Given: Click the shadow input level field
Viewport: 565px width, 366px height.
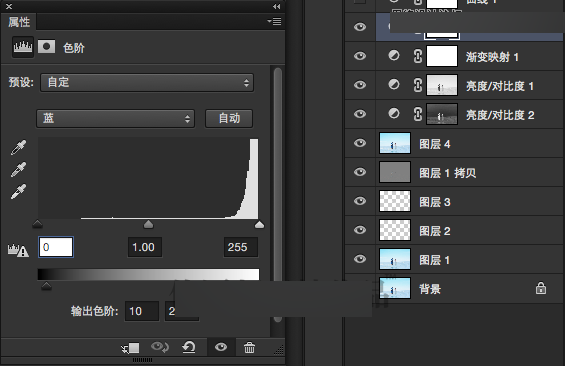Looking at the screenshot, I should pos(56,247).
